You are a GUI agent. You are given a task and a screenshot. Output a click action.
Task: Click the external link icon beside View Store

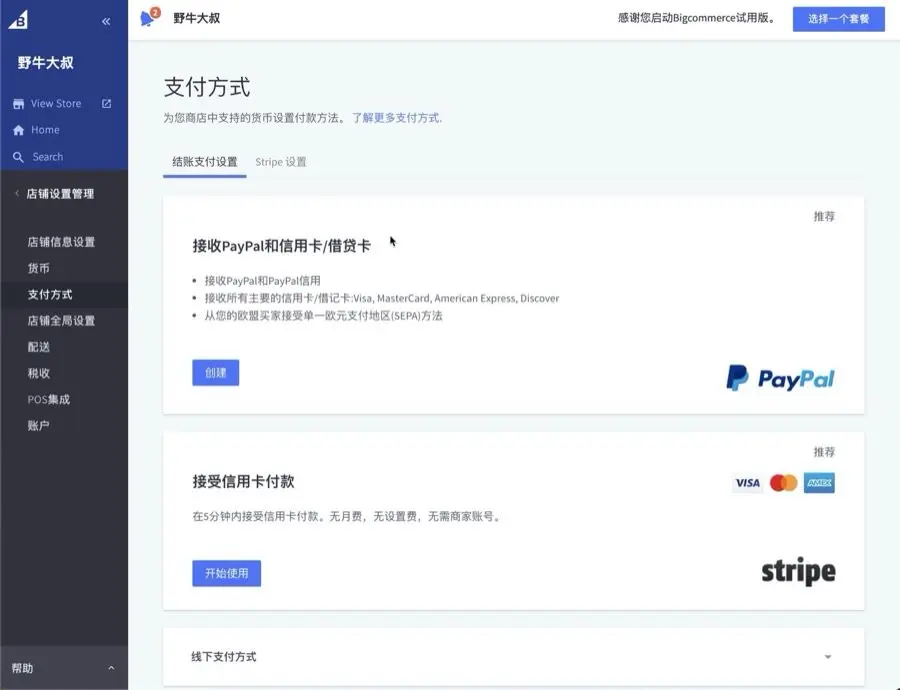point(107,103)
